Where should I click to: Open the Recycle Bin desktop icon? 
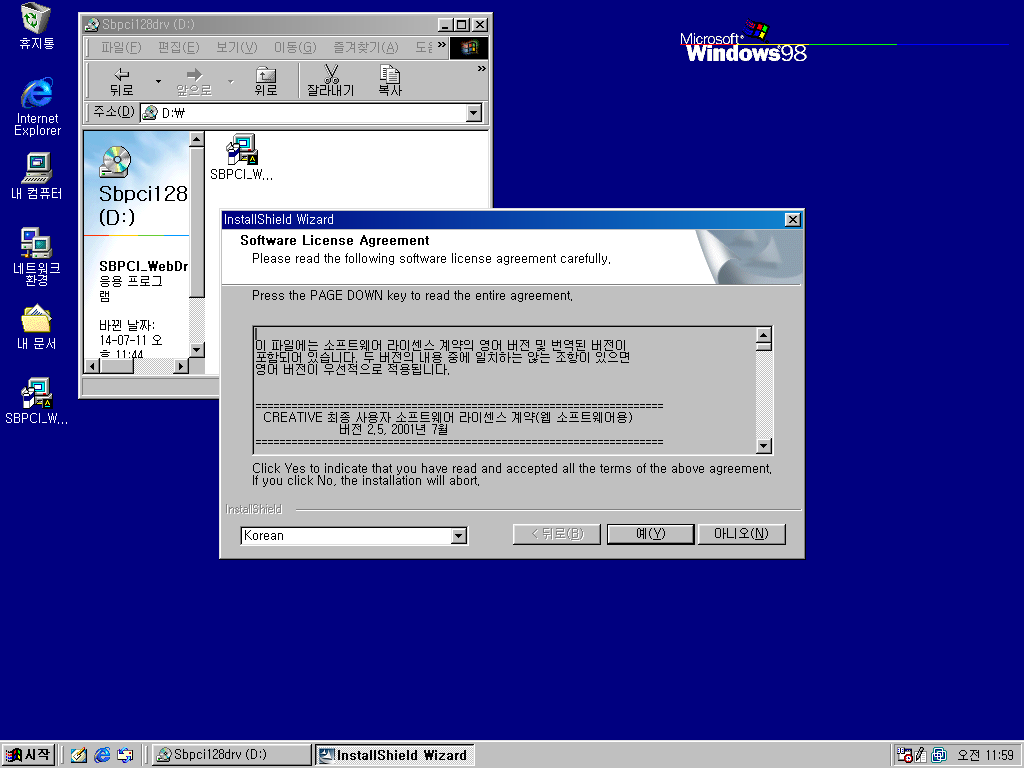37,26
